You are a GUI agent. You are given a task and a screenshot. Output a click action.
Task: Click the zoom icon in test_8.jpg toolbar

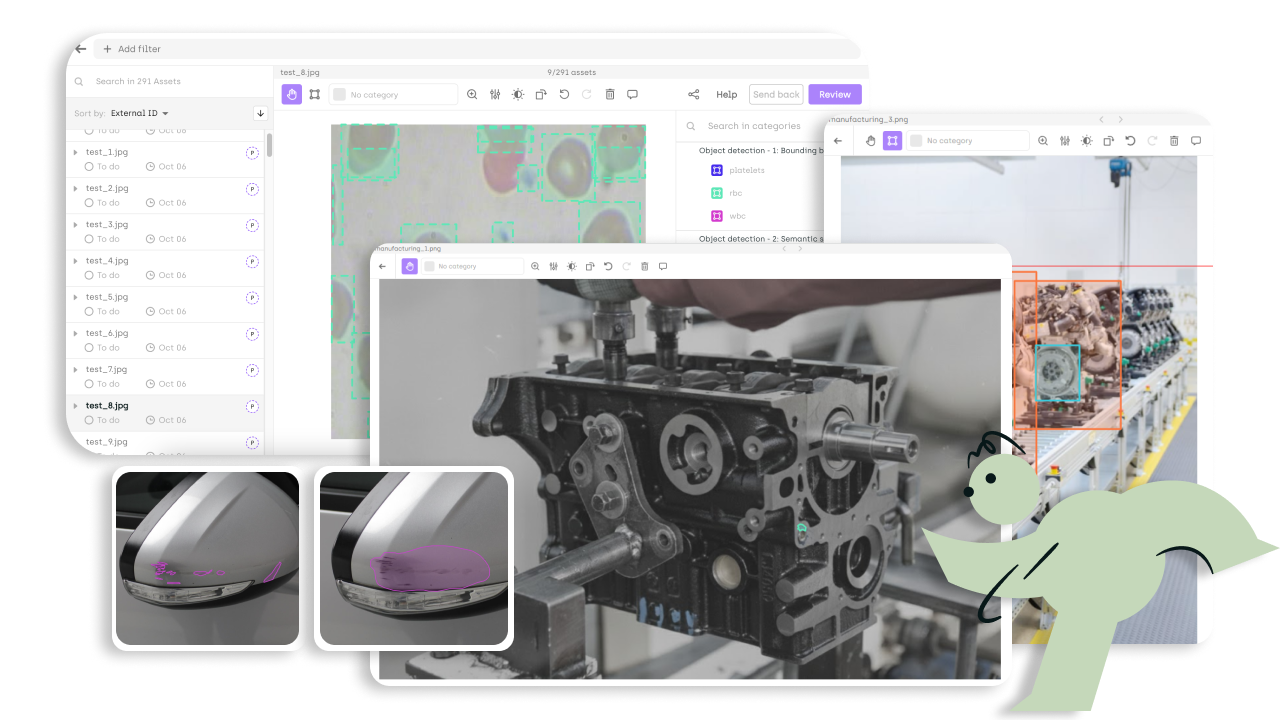472,94
